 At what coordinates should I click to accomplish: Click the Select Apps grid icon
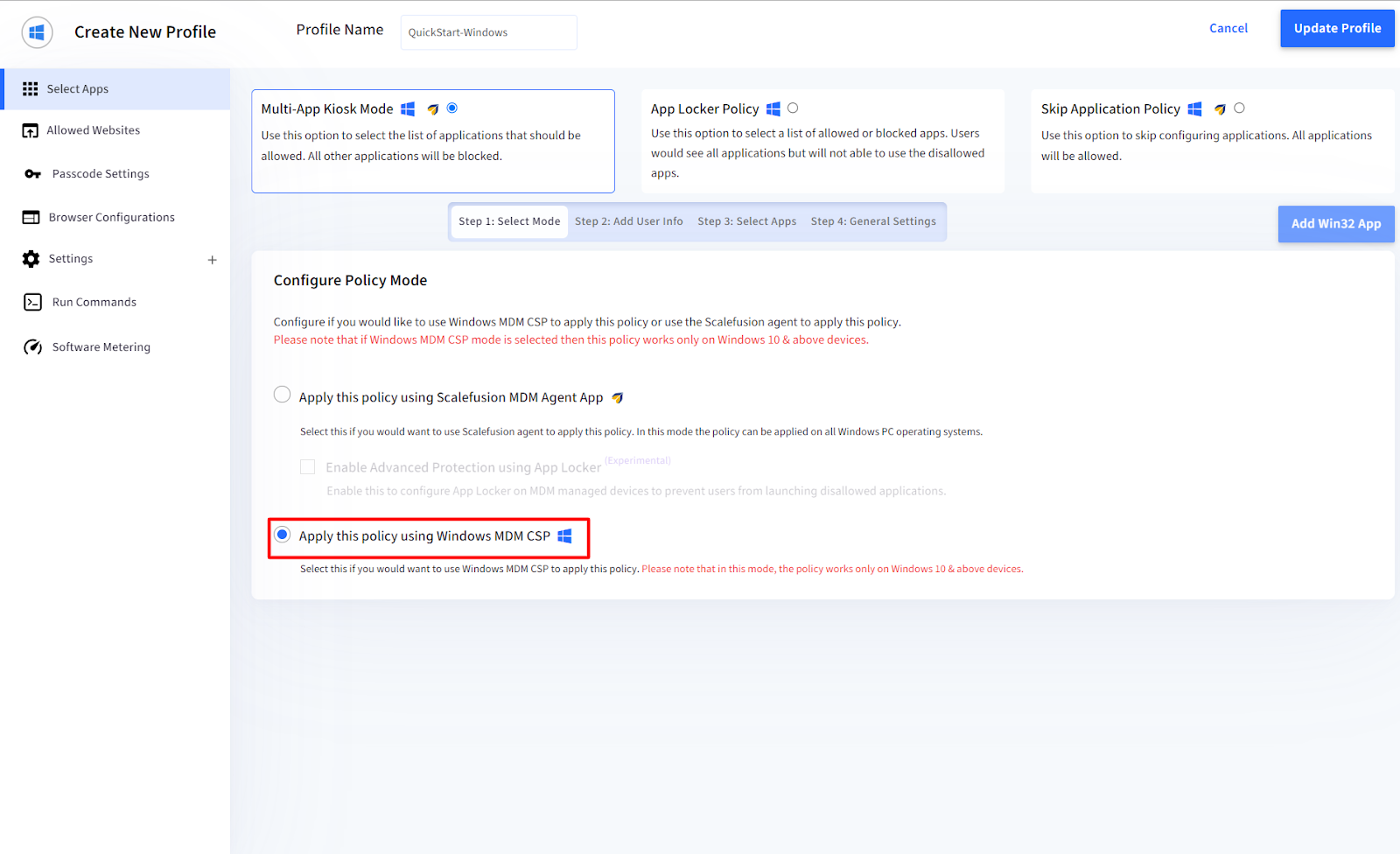point(31,88)
